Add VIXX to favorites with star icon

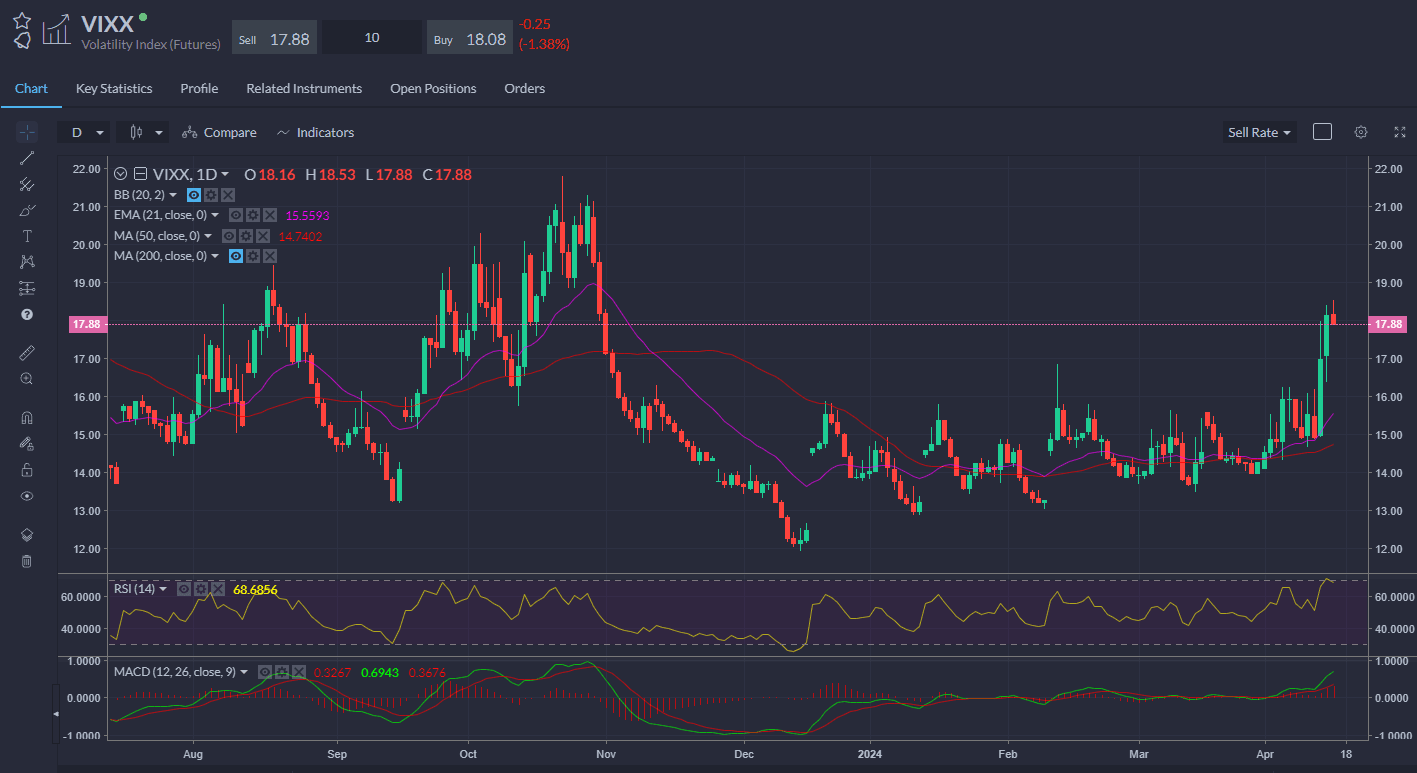(22, 20)
